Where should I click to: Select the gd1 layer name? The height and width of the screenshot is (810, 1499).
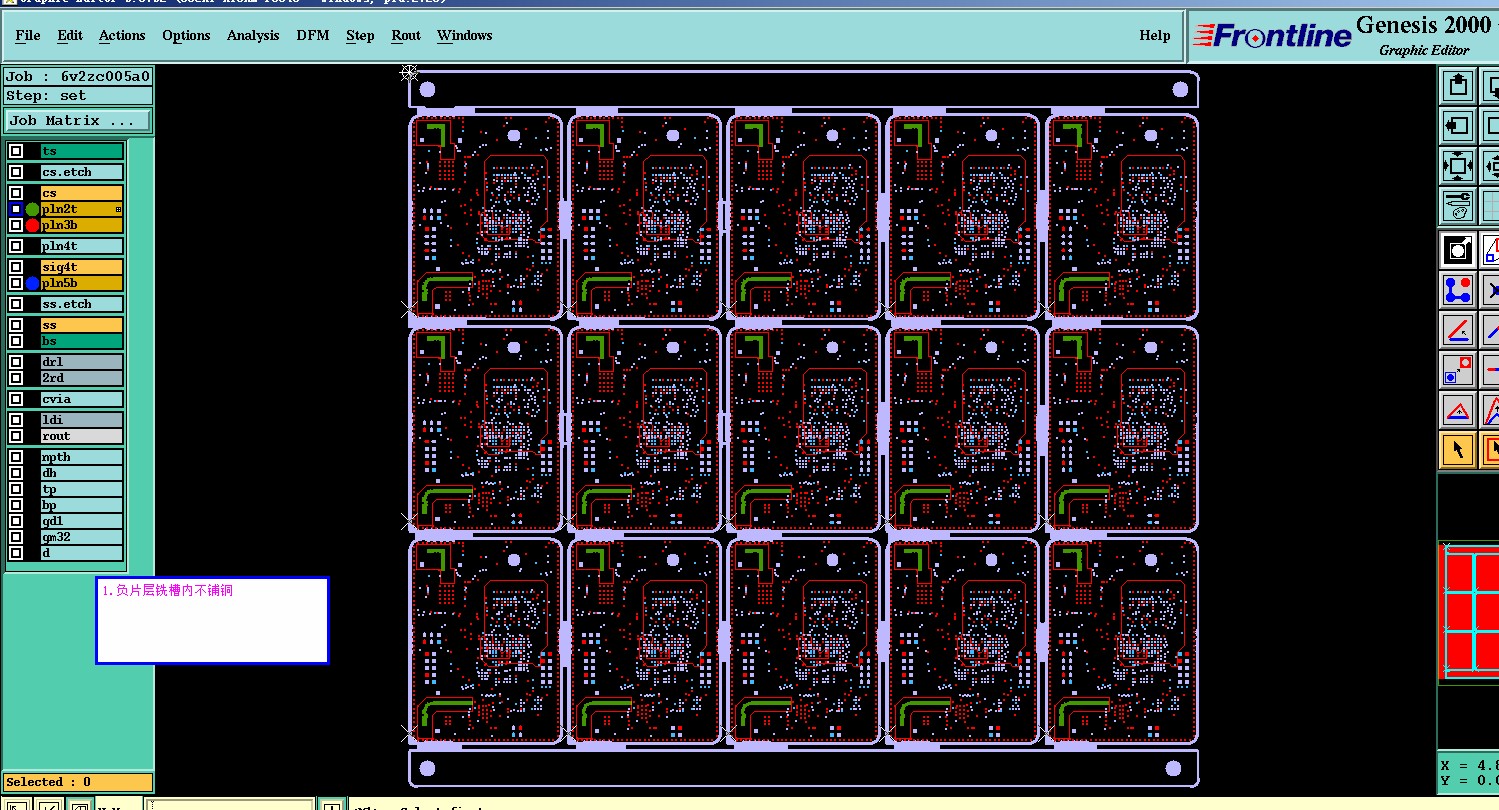pyautogui.click(x=82, y=521)
